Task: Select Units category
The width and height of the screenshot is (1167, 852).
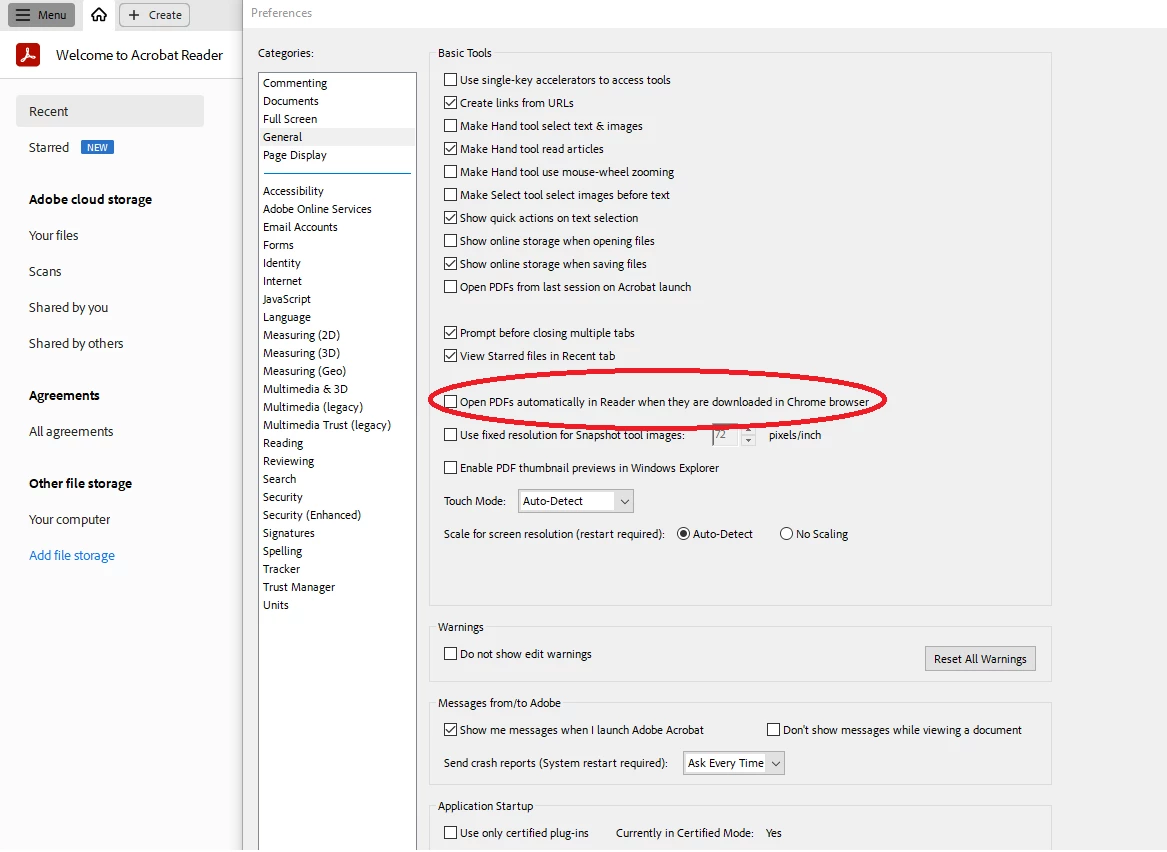Action: click(275, 605)
